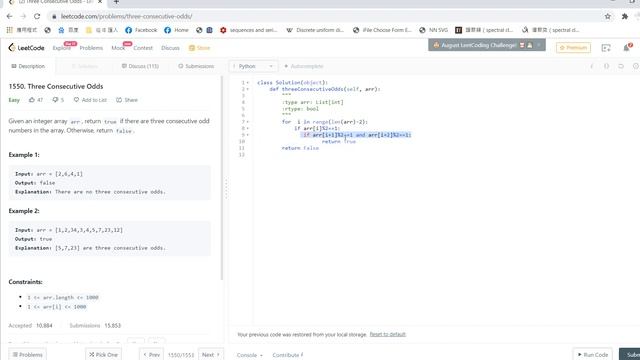Click the Submit button
The height and width of the screenshot is (360, 640).
pos(630,354)
